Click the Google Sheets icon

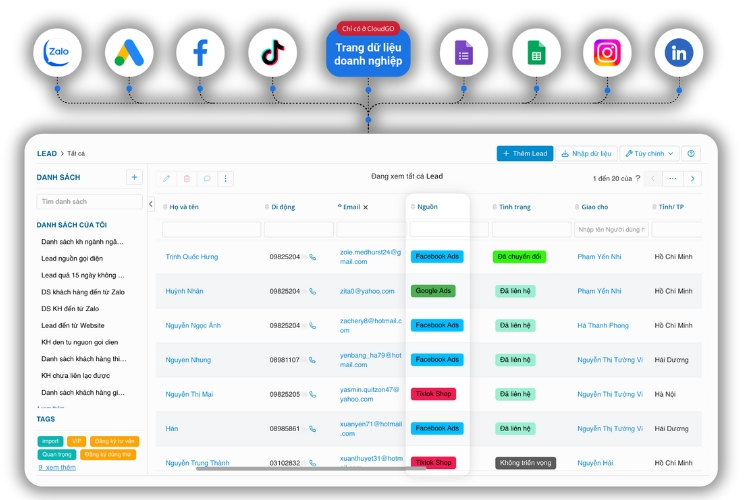[536, 54]
